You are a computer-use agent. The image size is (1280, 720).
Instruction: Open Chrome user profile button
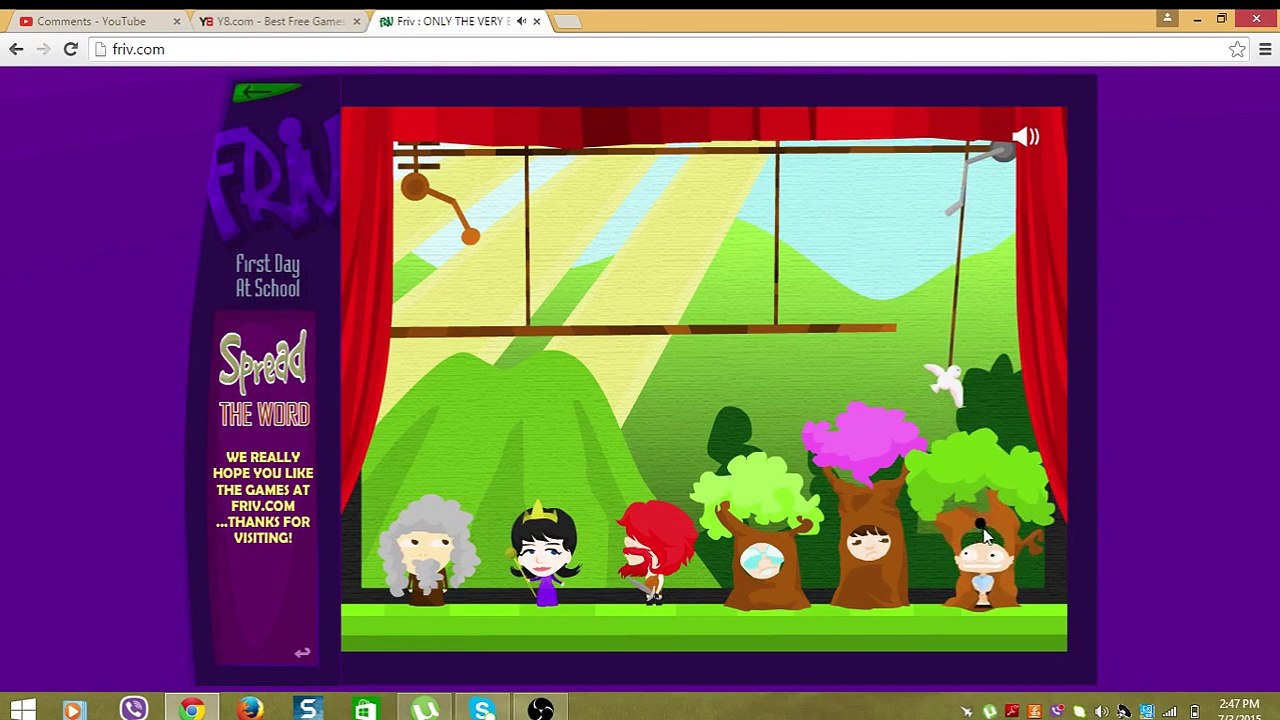click(1166, 18)
